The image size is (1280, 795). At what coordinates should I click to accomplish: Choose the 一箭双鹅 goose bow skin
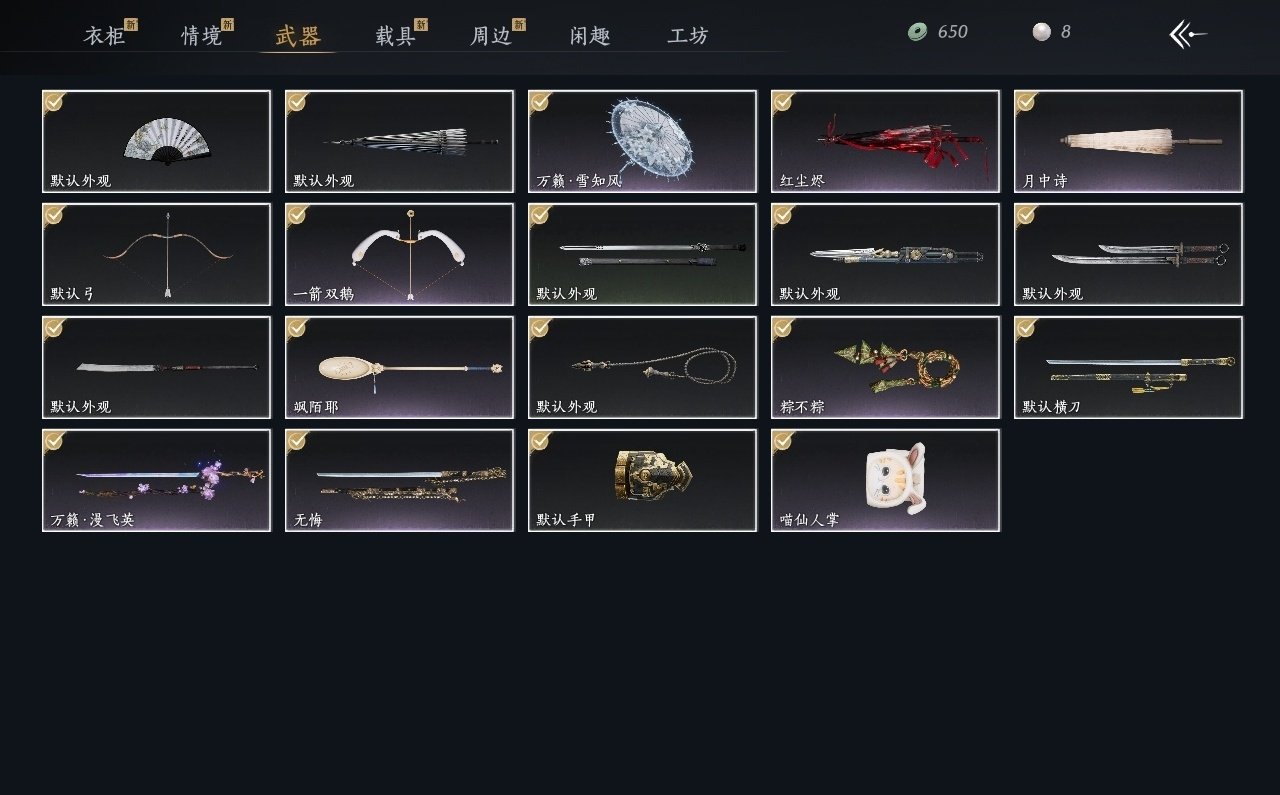399,254
